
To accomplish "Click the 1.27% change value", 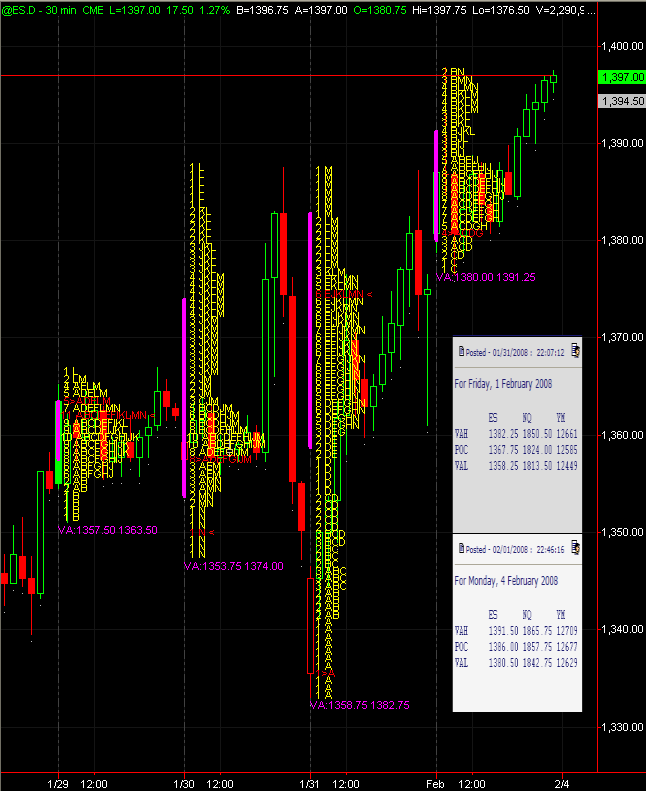I will 214,10.
